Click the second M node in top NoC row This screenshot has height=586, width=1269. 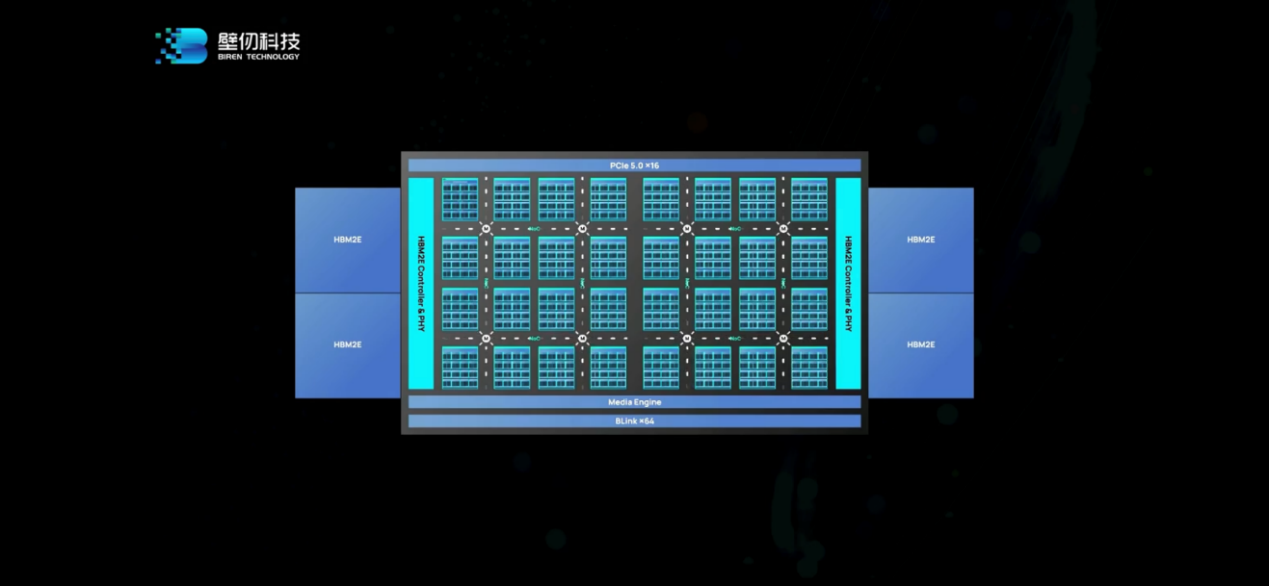582,229
